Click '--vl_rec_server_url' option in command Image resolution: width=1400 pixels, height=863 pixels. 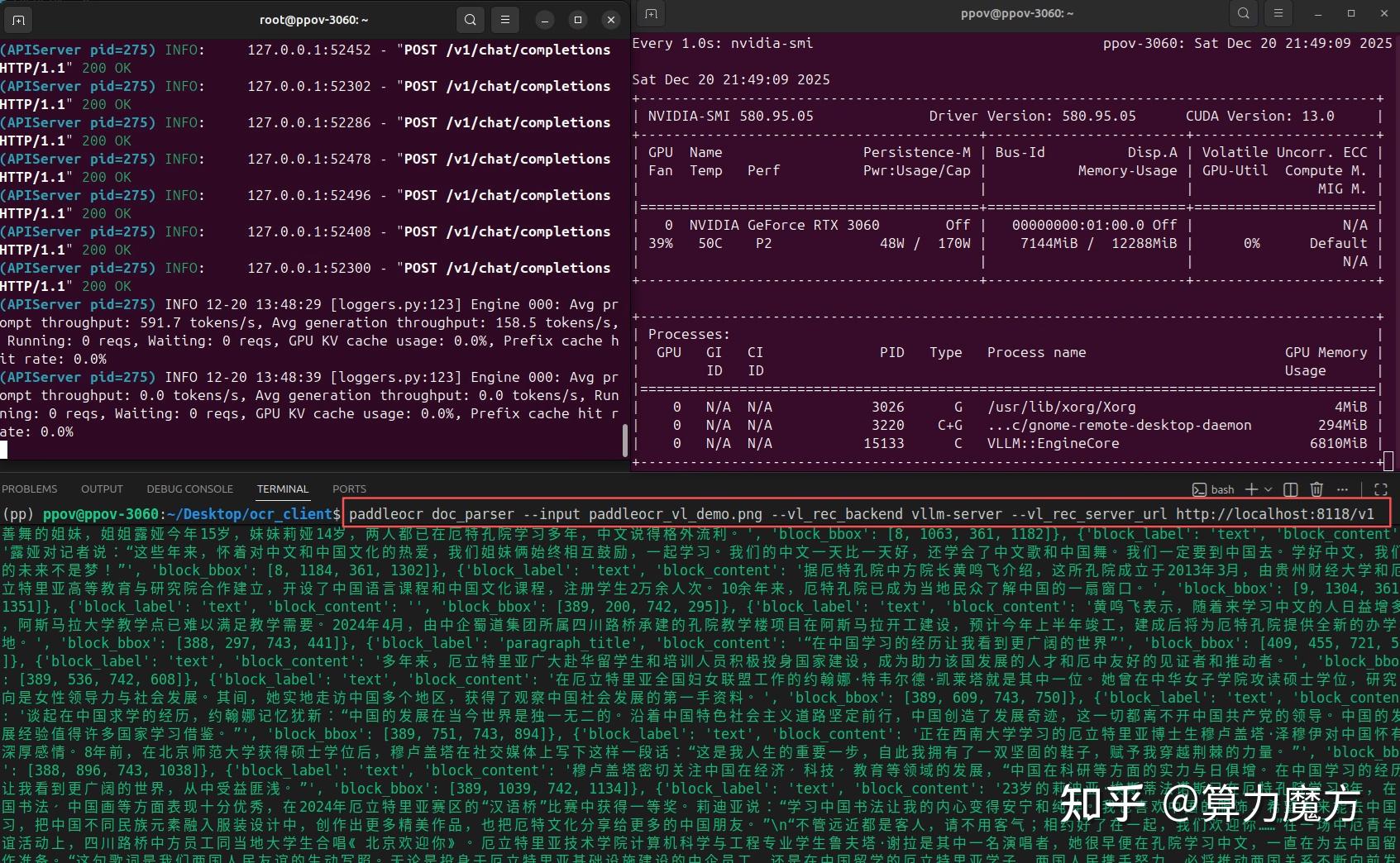[1089, 514]
